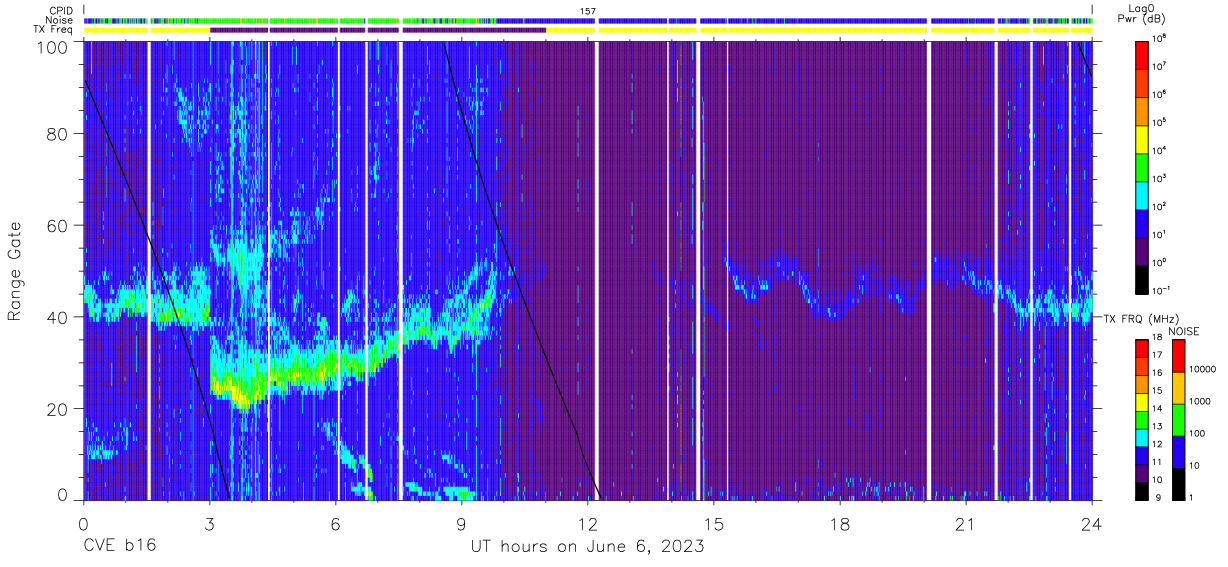
Task: Click the black 10^-1–10^0 power swatch
Action: pyautogui.click(x=1142, y=278)
